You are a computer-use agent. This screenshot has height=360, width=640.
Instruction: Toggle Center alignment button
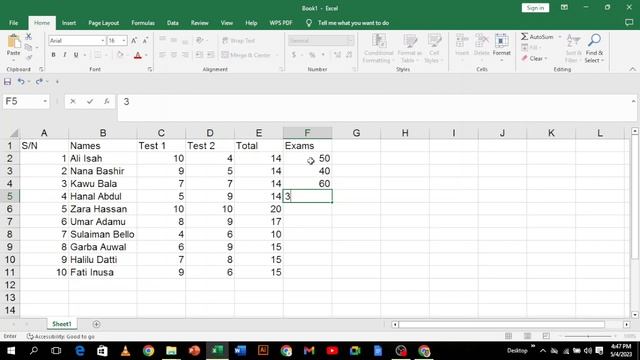coord(174,55)
